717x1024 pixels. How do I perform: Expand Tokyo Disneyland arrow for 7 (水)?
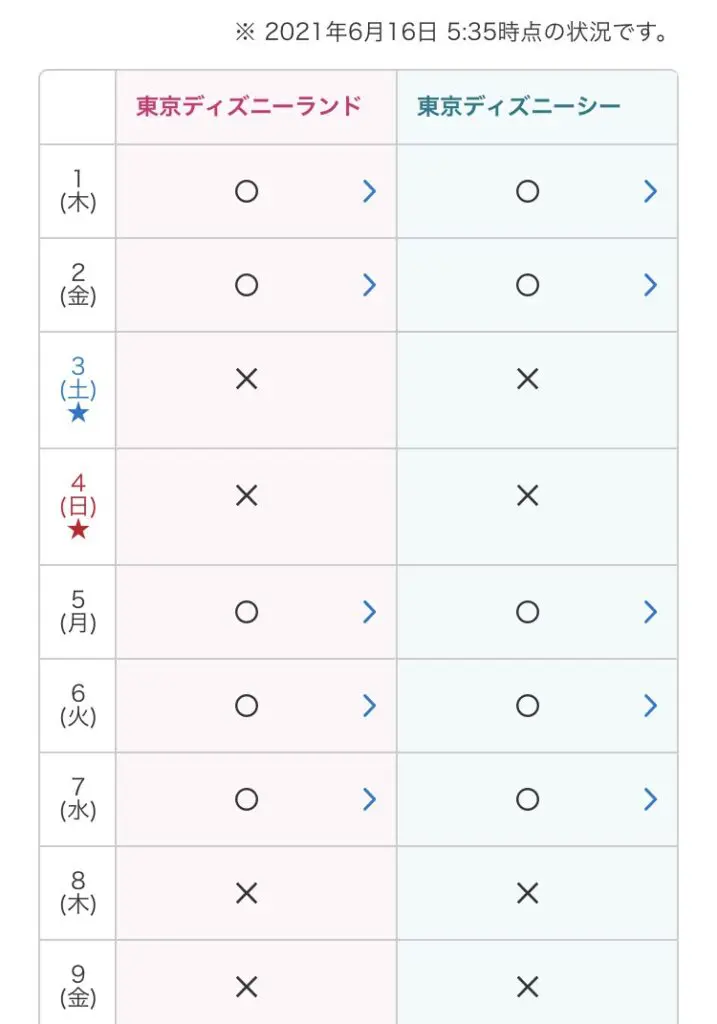(x=370, y=799)
